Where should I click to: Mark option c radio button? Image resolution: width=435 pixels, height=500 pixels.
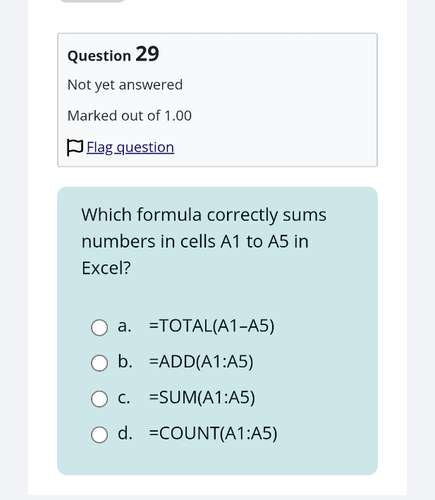pyautogui.click(x=99, y=399)
